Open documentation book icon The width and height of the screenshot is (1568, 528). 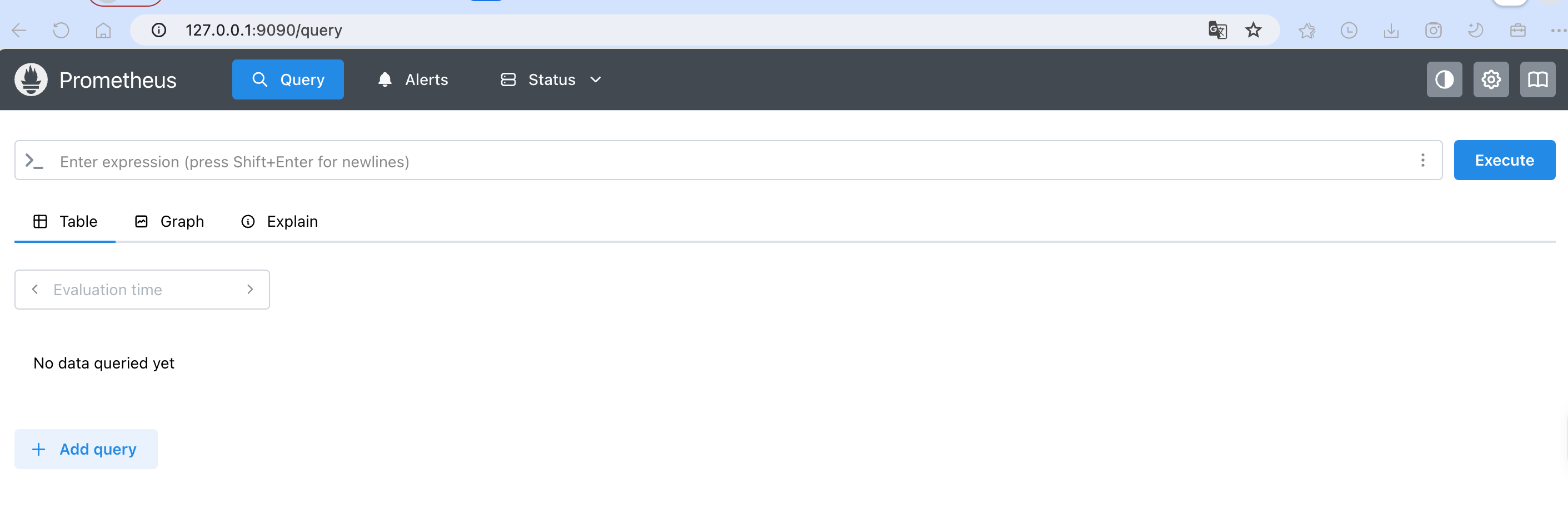[1538, 80]
